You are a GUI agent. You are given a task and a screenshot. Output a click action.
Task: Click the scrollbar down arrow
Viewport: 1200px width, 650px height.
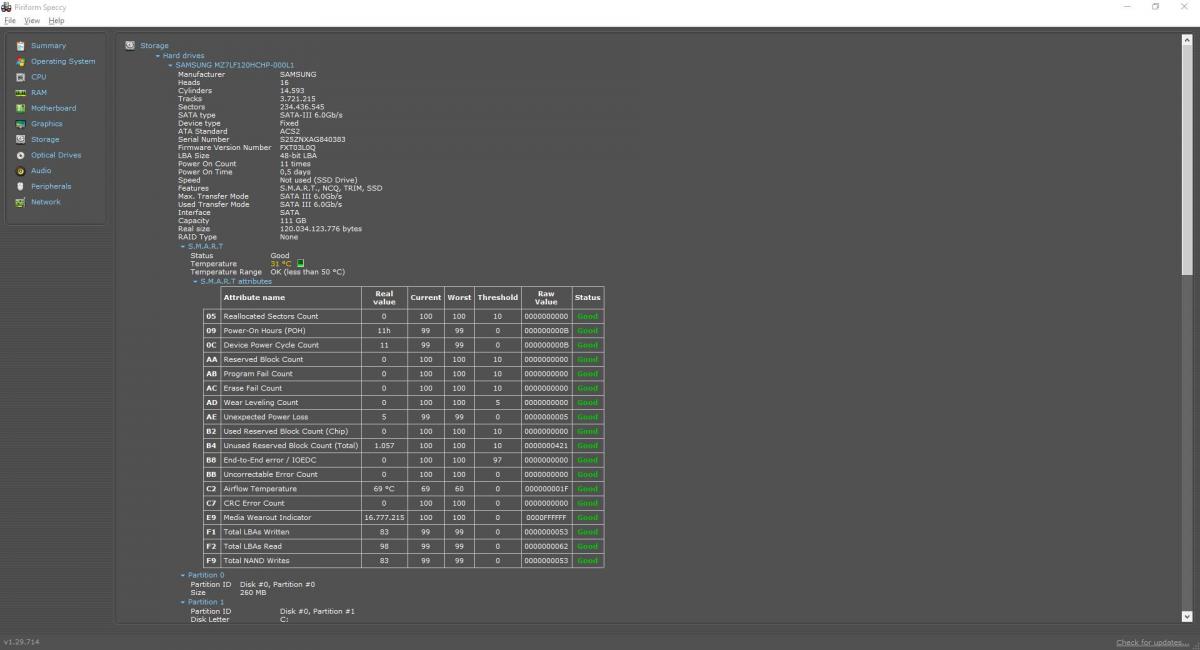pos(1187,617)
